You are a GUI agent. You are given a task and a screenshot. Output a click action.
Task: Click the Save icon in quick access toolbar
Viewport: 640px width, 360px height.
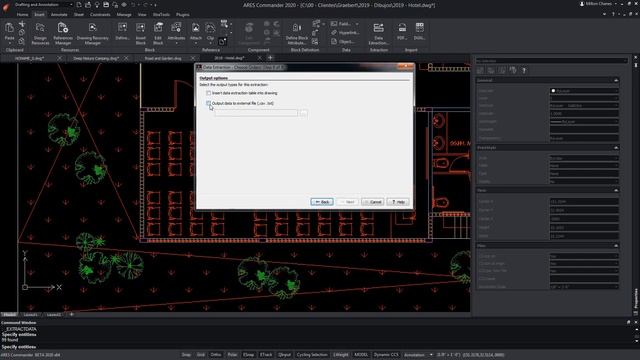tap(106, 5)
